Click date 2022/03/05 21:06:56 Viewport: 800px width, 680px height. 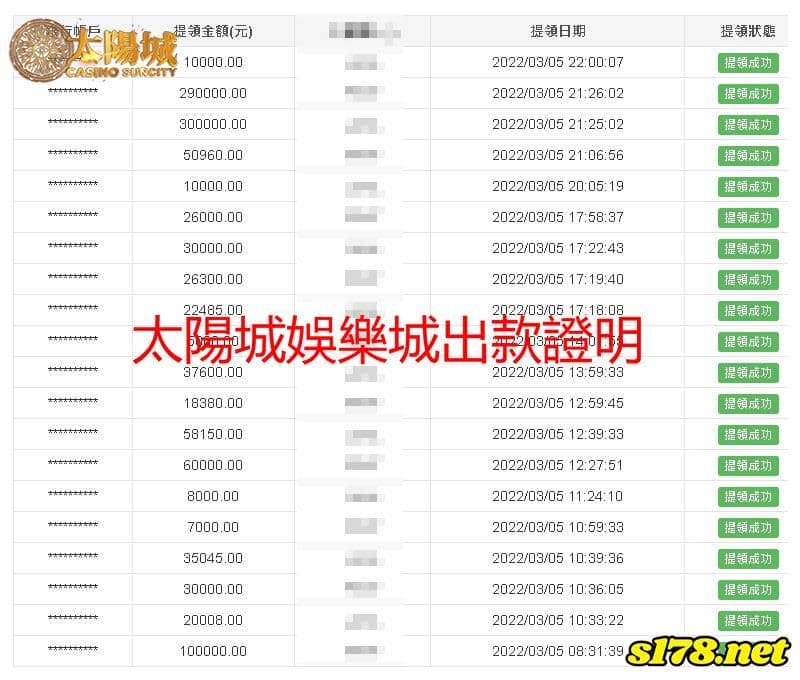[558, 155]
